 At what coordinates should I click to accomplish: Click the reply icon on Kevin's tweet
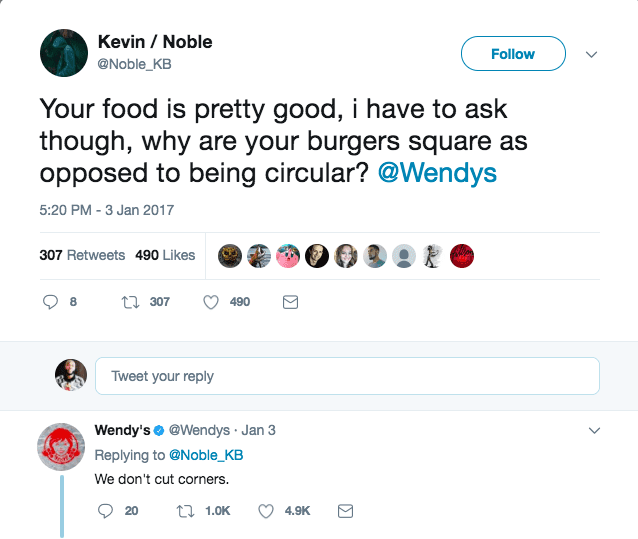[x=51, y=301]
